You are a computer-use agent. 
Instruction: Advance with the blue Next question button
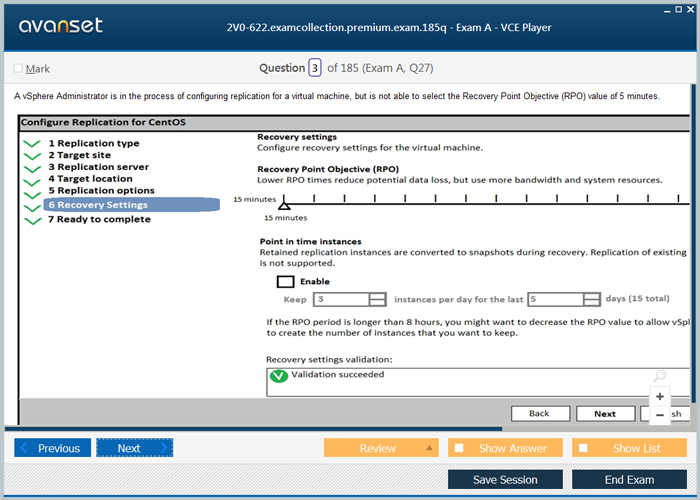(134, 448)
